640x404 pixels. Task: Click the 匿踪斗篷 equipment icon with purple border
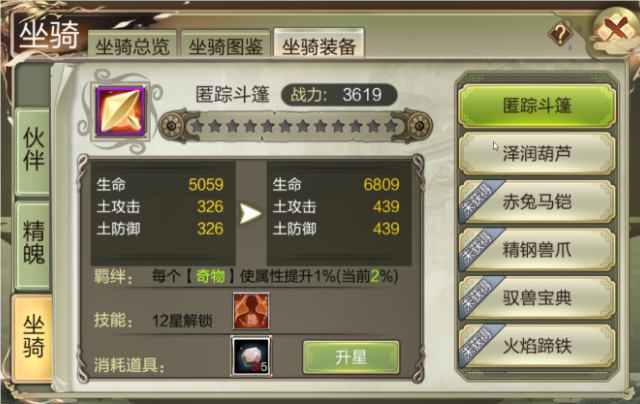(x=120, y=111)
